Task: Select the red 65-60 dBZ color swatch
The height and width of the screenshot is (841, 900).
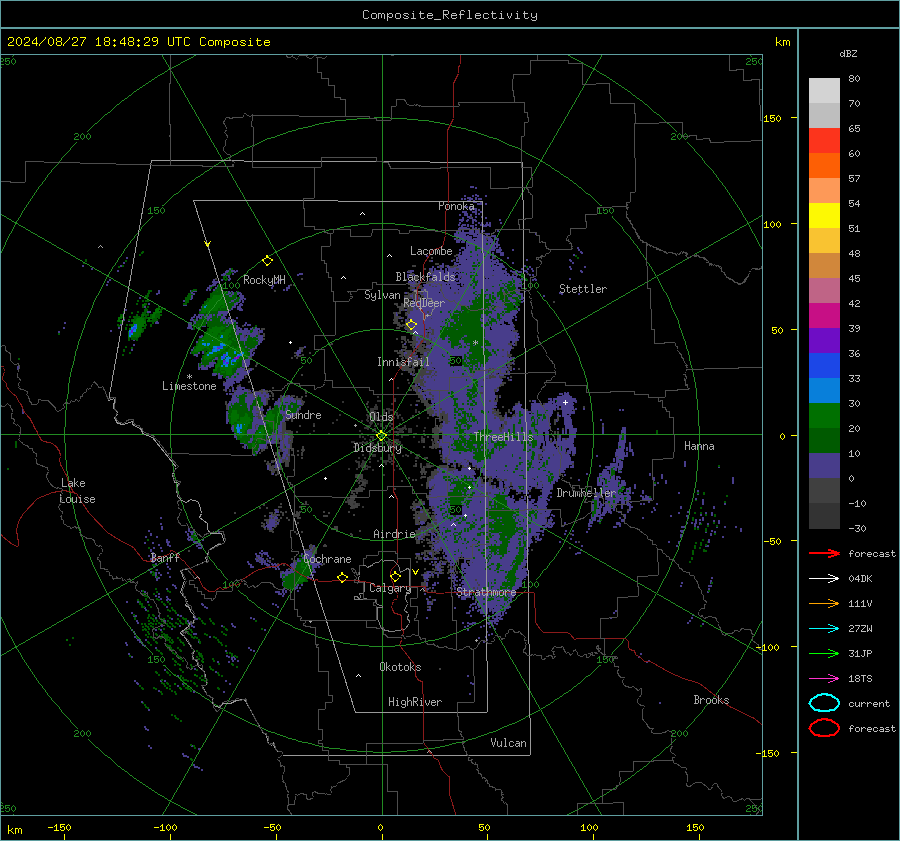Action: [x=824, y=141]
